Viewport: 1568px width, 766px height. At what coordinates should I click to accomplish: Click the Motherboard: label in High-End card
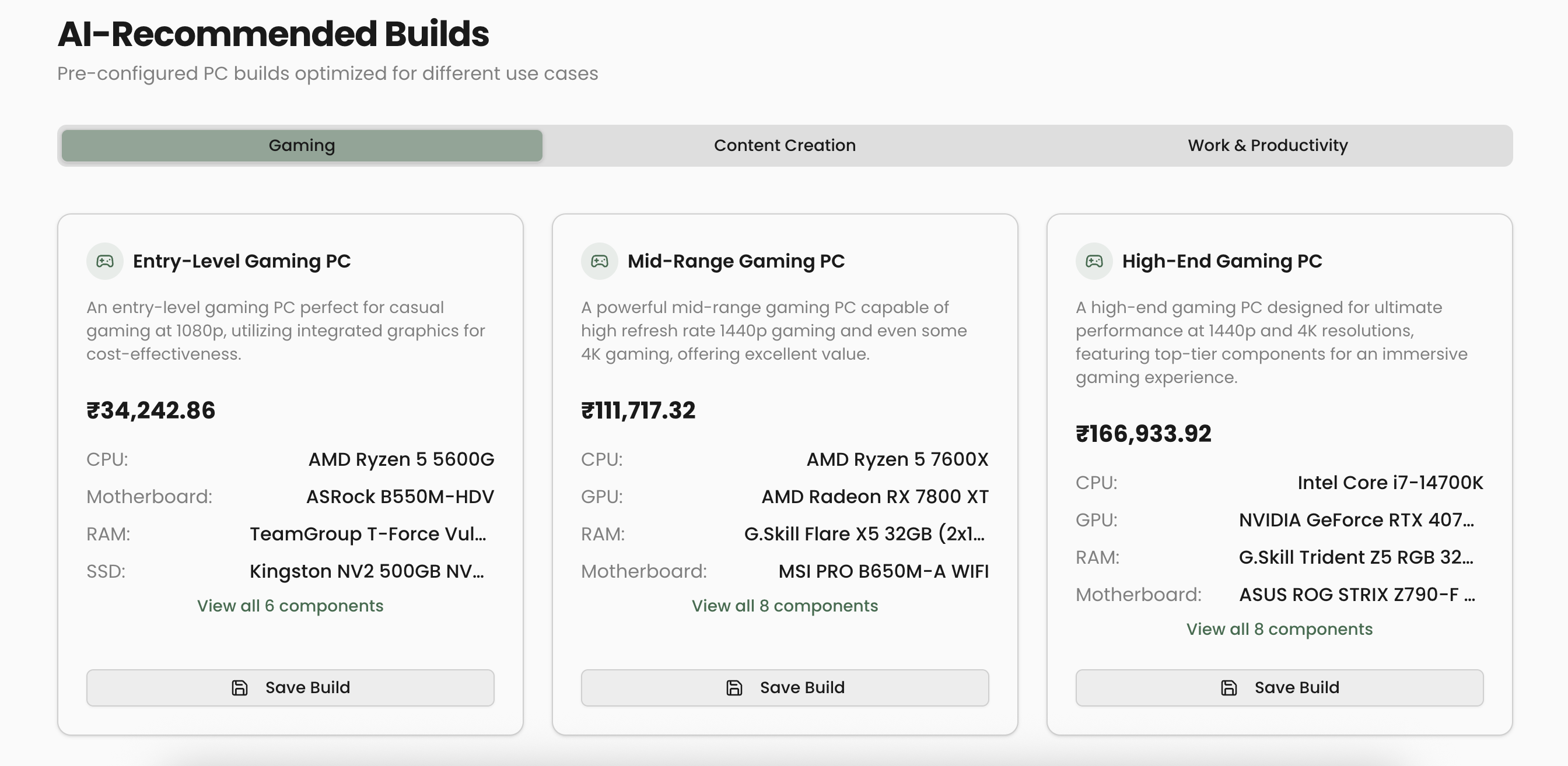[x=1139, y=595]
